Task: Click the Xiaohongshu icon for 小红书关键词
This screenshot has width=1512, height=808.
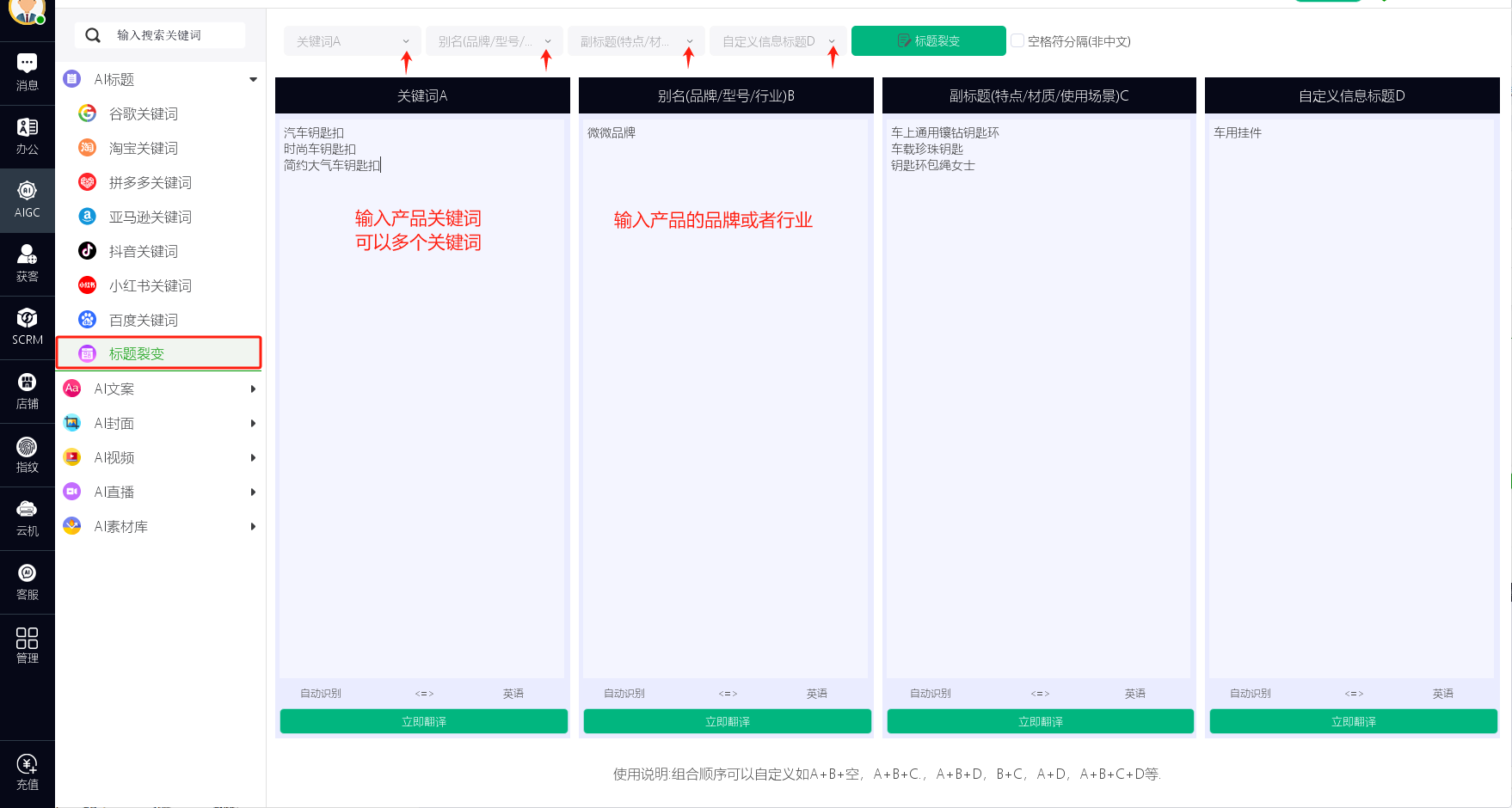Action: [x=88, y=285]
